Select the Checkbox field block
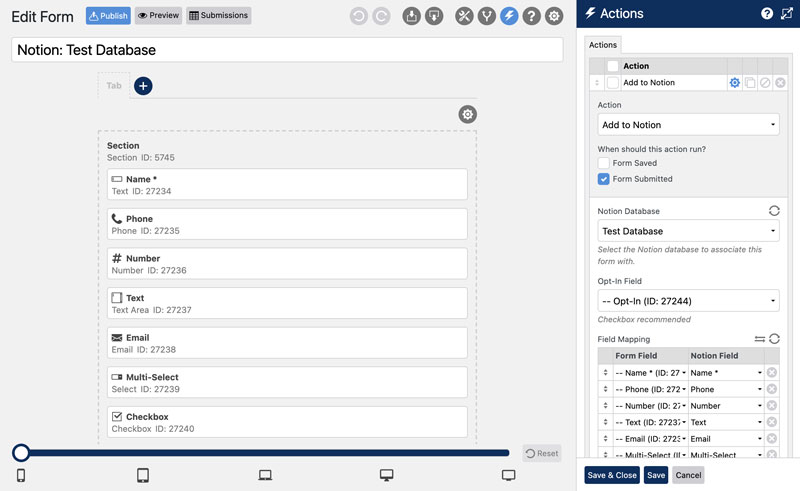 point(287,422)
